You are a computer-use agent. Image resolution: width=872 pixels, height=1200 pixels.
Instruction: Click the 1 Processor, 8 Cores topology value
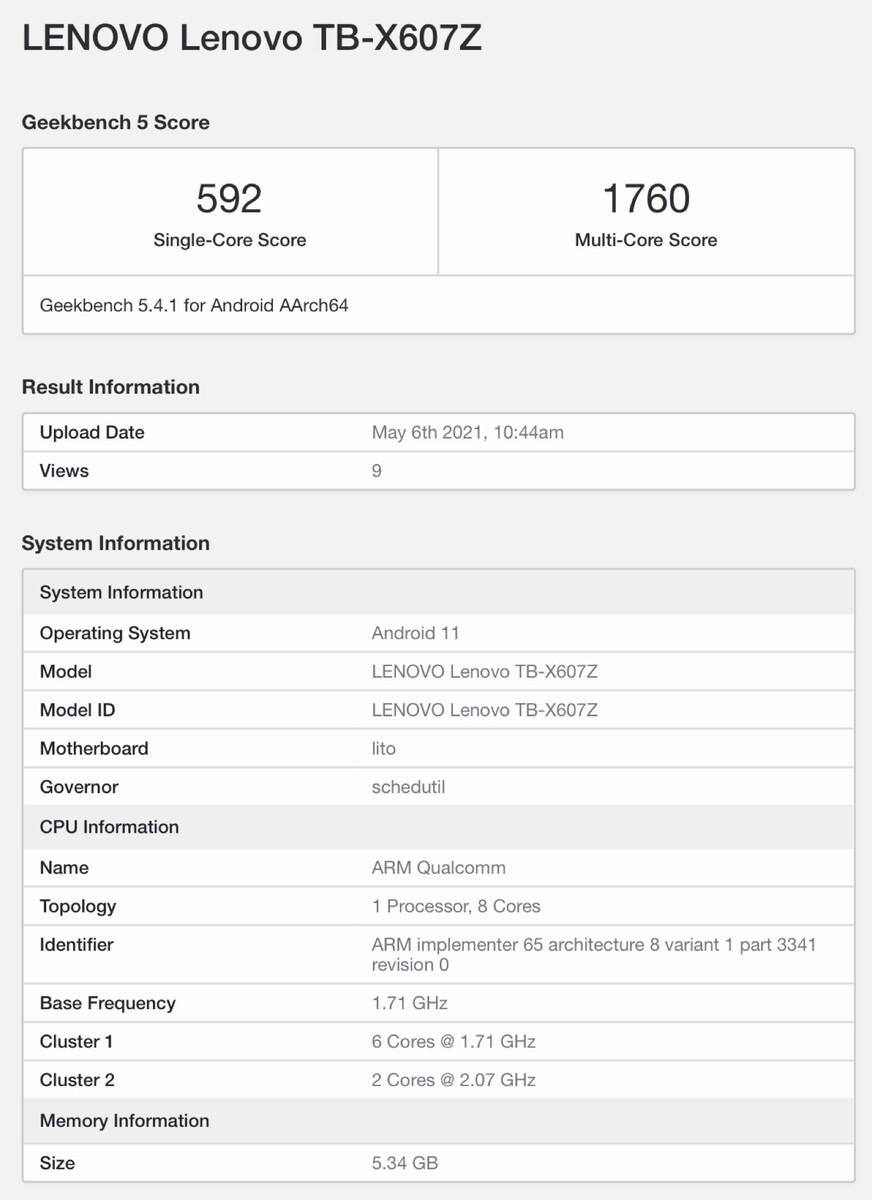(x=456, y=906)
